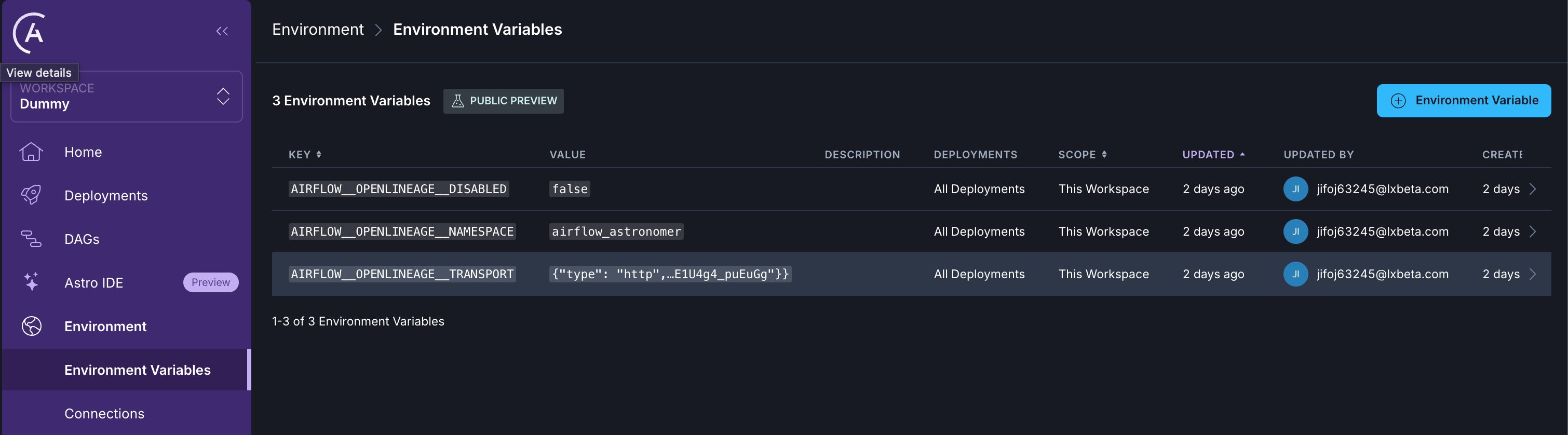Open the Dummy workspace switcher
This screenshot has width=1568, height=435.
pos(127,97)
